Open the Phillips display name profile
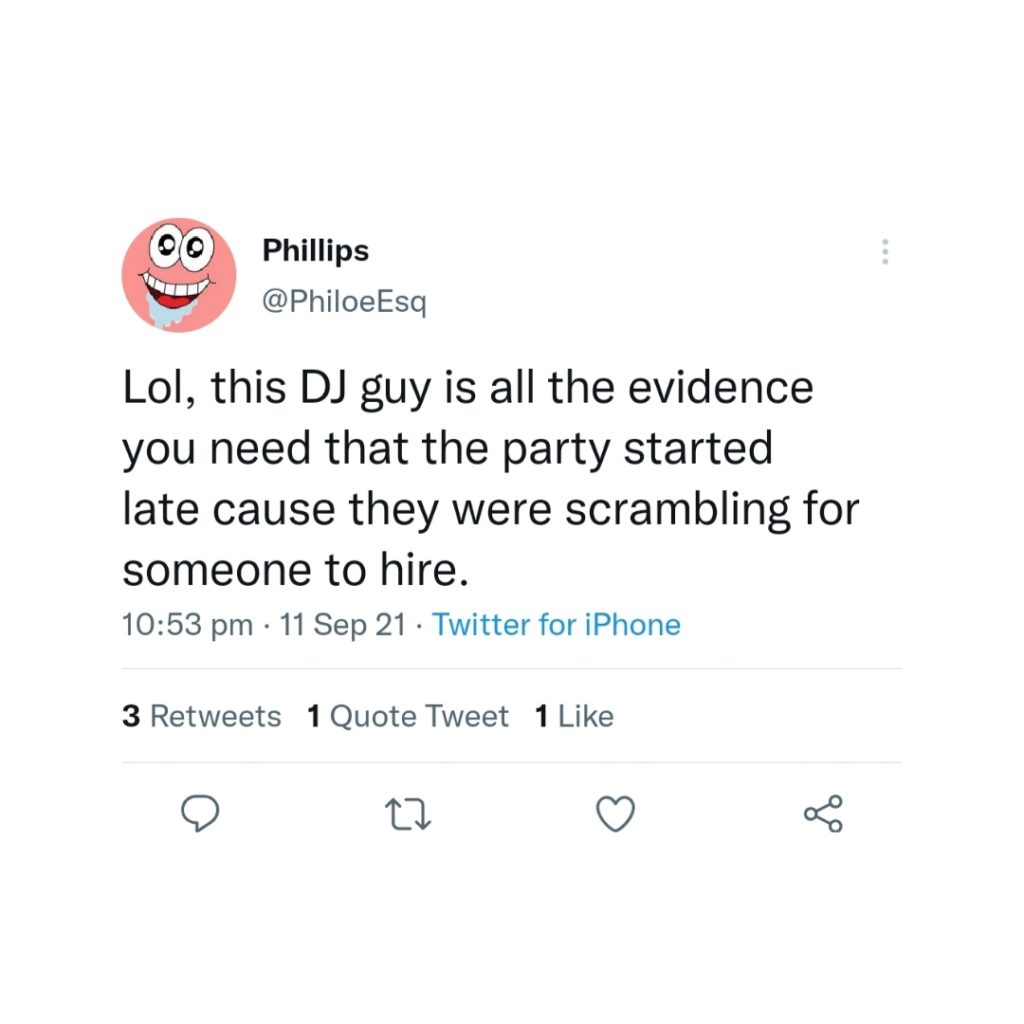The height and width of the screenshot is (1024, 1024). 315,251
